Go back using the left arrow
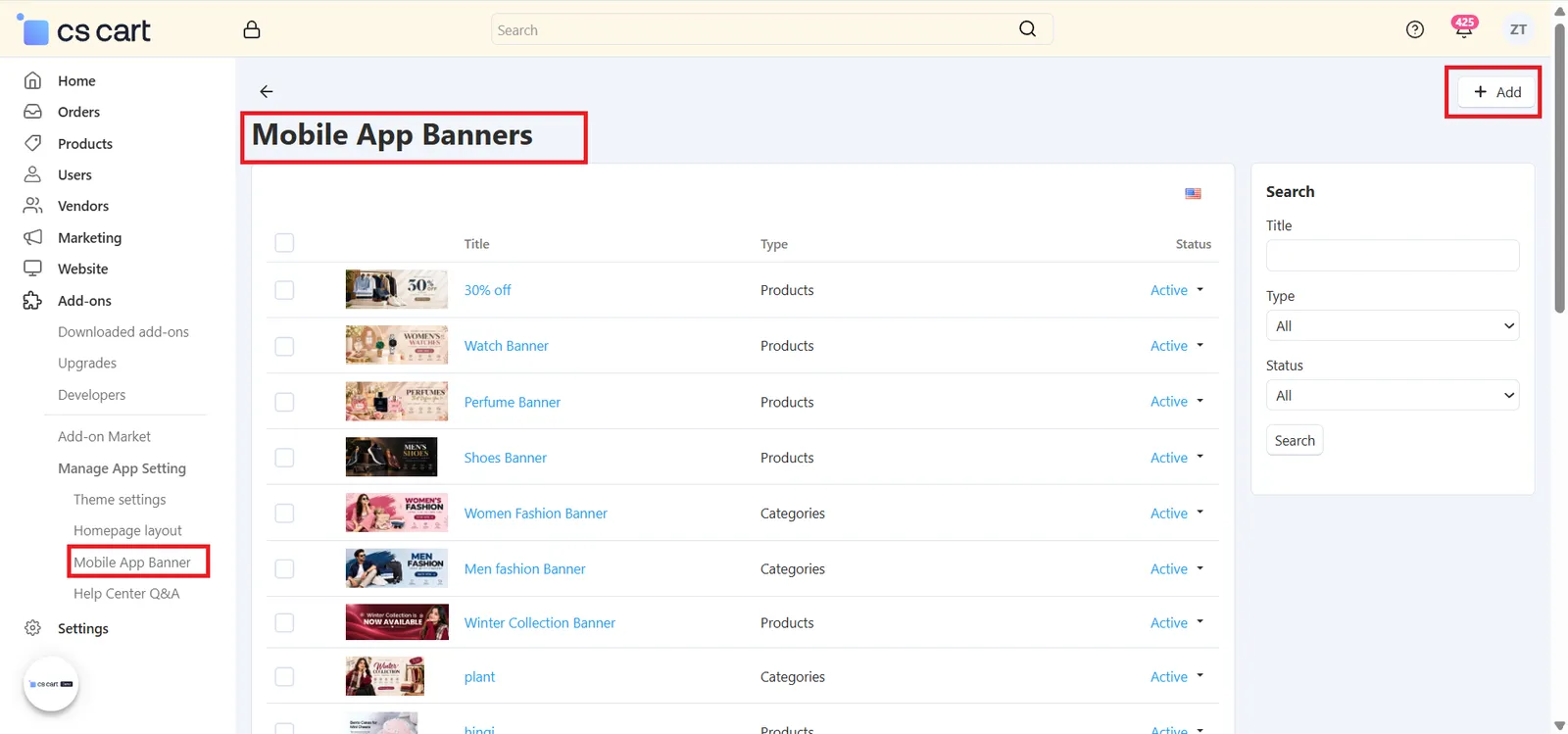The height and width of the screenshot is (734, 1568). coord(267,91)
